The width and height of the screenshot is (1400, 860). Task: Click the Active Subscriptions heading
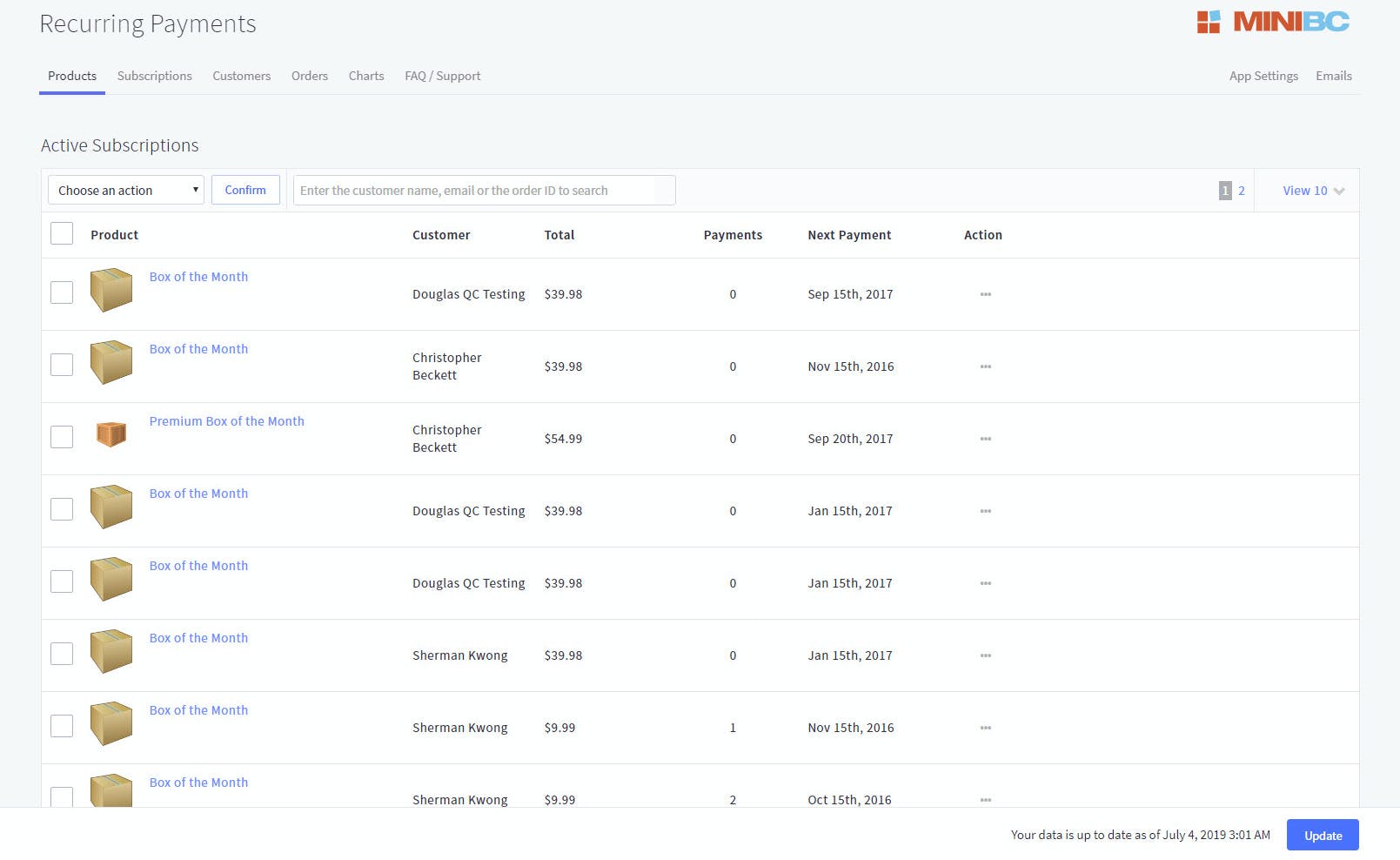point(120,145)
